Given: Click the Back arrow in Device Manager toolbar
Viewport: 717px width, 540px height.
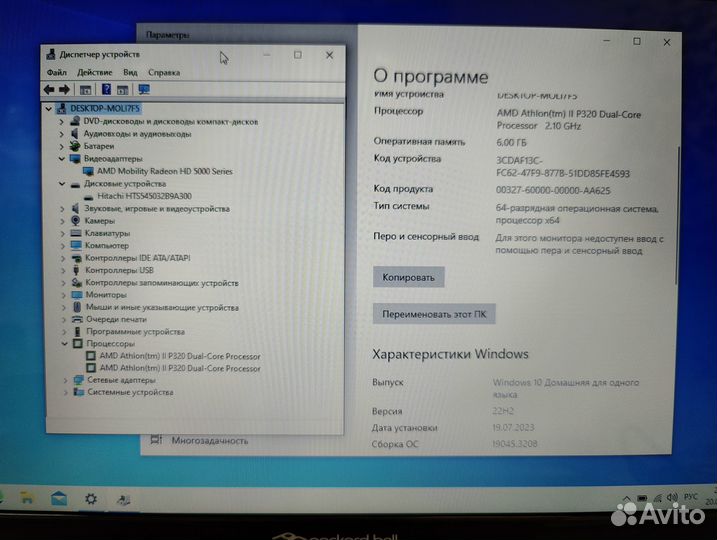Looking at the screenshot, I should click(49, 90).
